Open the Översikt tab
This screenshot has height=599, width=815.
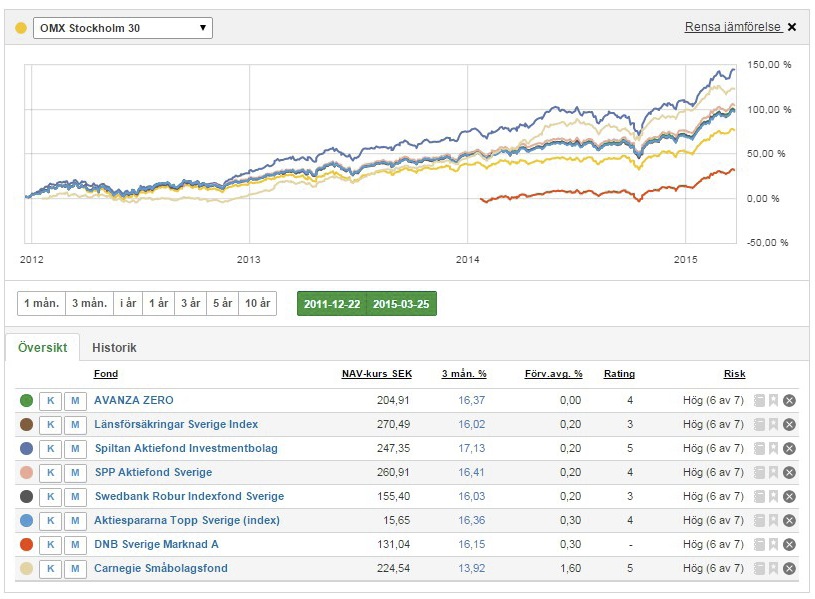pyautogui.click(x=43, y=348)
